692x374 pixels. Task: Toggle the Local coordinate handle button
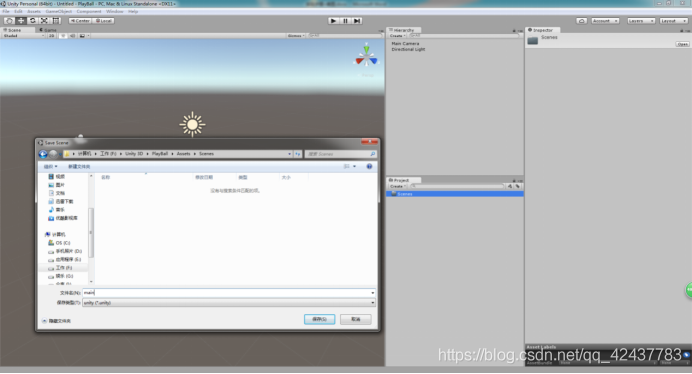pyautogui.click(x=104, y=21)
